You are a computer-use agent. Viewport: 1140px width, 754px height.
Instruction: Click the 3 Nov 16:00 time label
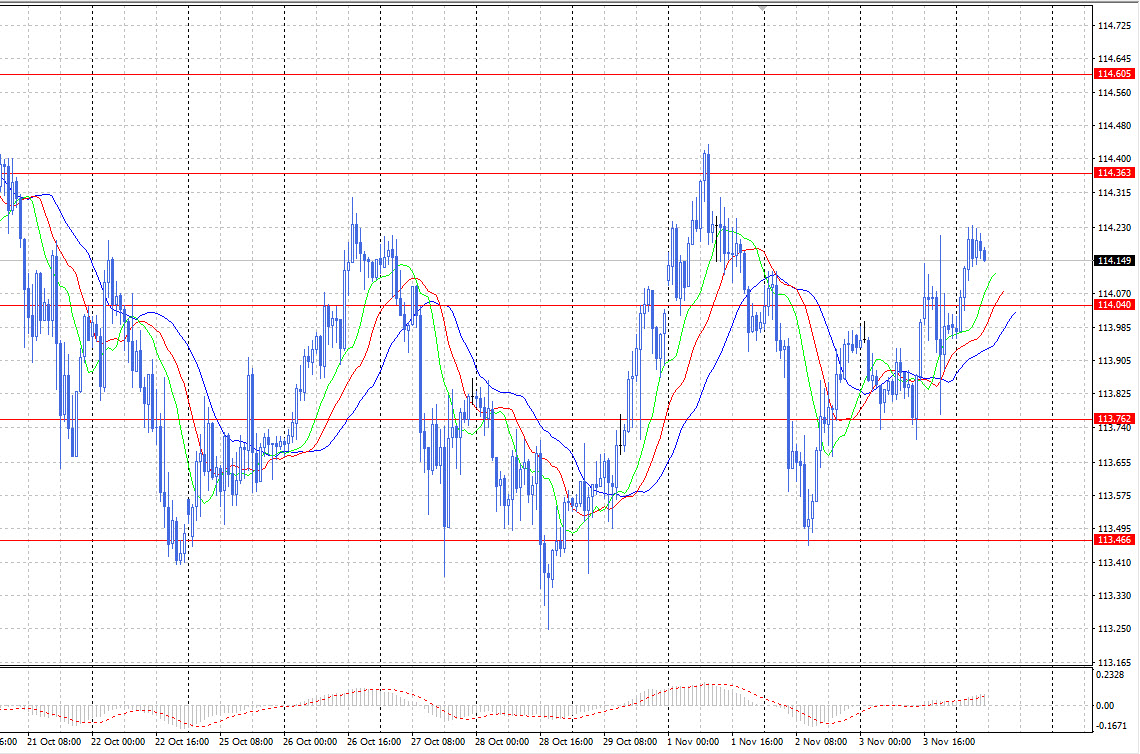[949, 742]
